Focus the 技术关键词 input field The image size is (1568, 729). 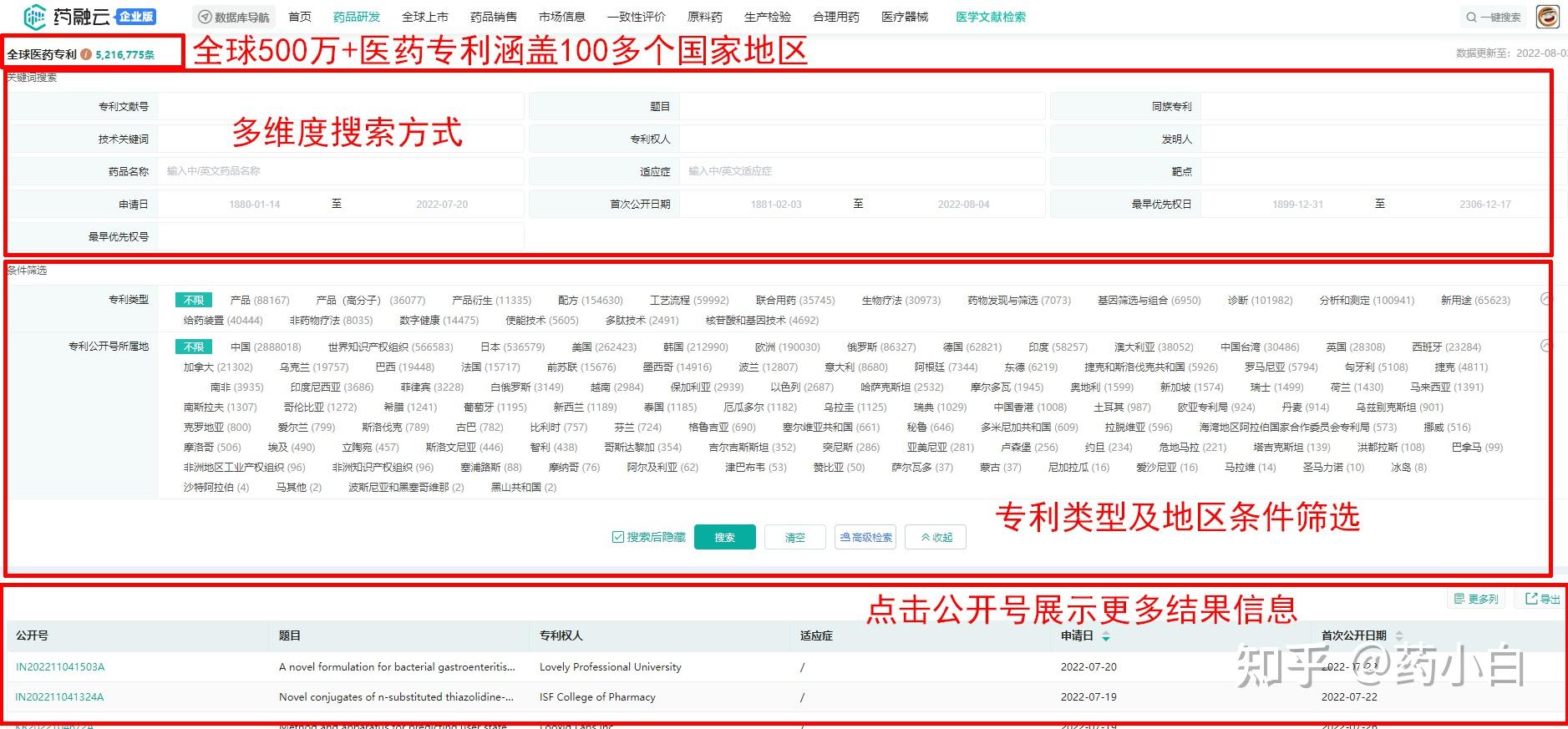341,139
